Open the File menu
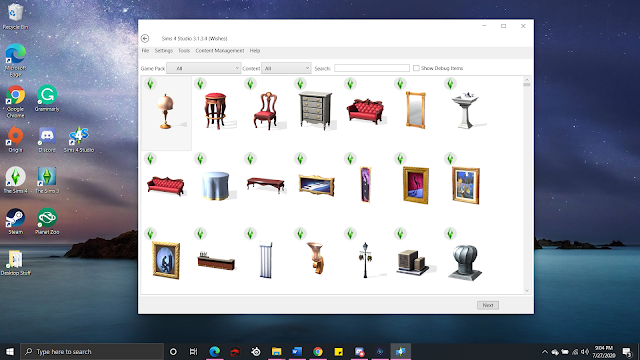Viewport: 640px width, 360px height. pos(145,51)
